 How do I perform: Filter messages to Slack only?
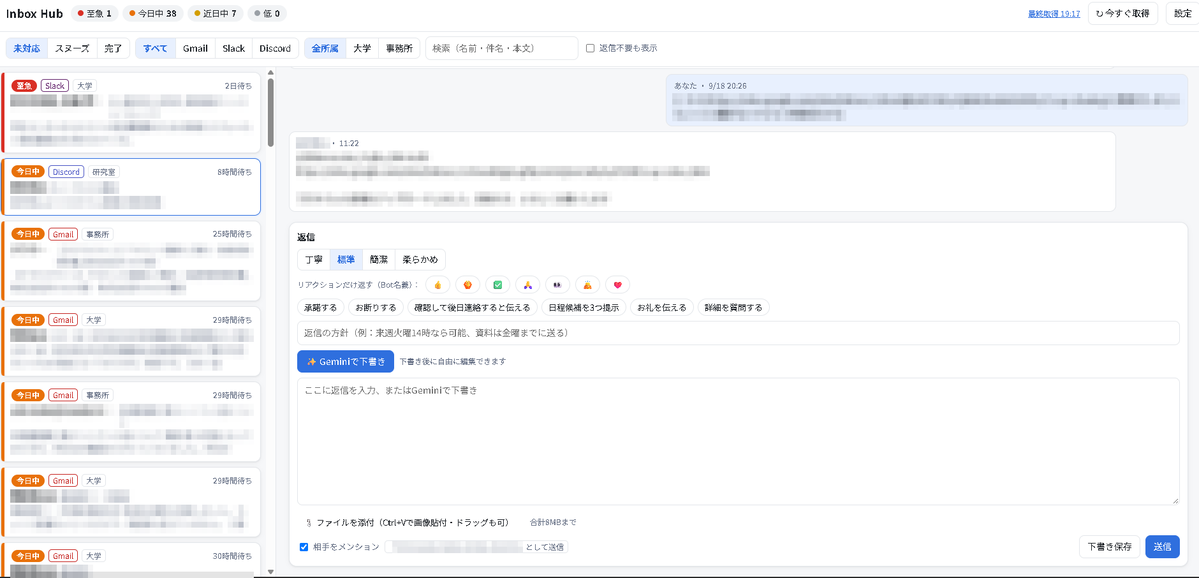pyautogui.click(x=233, y=48)
